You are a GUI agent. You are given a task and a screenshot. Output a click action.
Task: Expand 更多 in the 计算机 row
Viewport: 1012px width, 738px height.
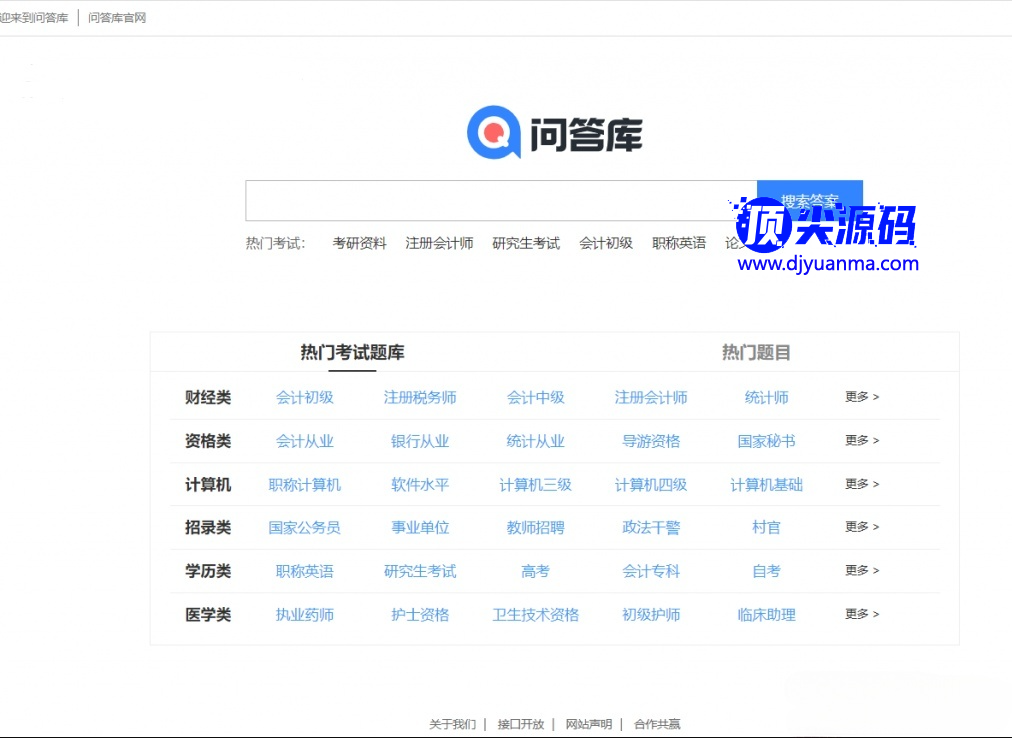(861, 484)
